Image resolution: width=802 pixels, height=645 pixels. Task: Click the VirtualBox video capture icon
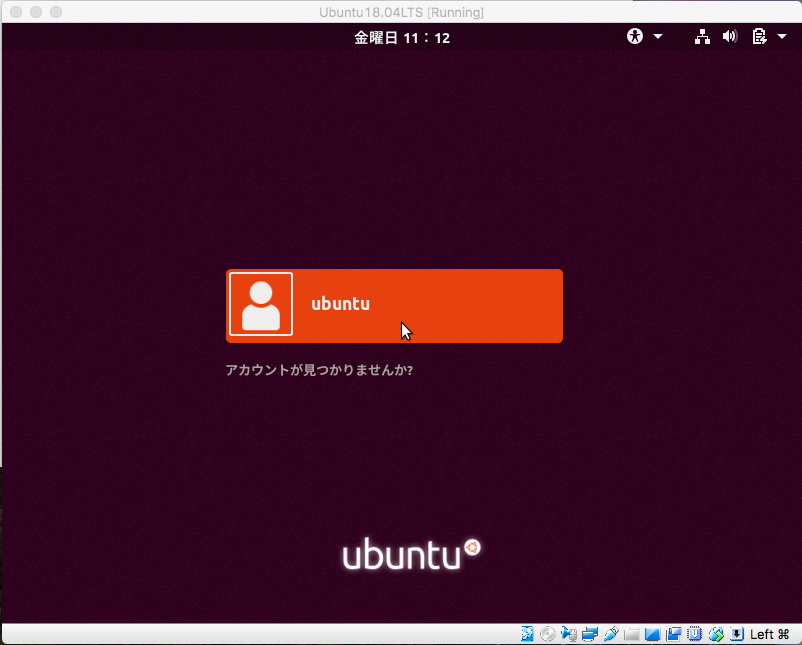673,634
